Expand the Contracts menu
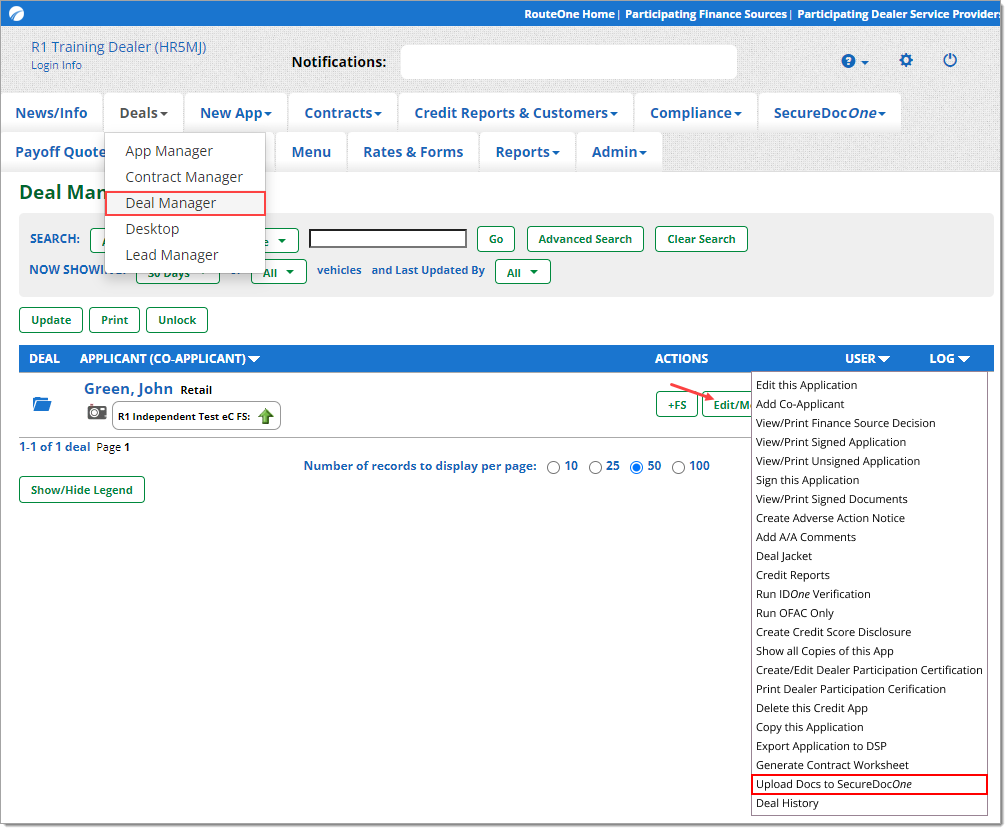The width and height of the screenshot is (1008, 831). click(344, 113)
